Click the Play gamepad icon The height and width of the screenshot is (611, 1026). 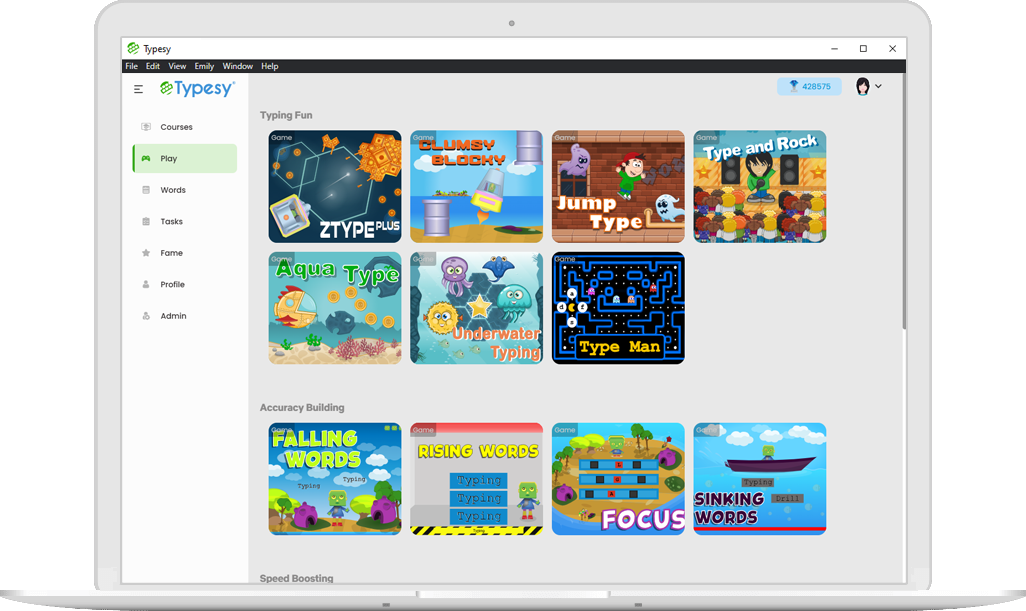click(x=146, y=158)
